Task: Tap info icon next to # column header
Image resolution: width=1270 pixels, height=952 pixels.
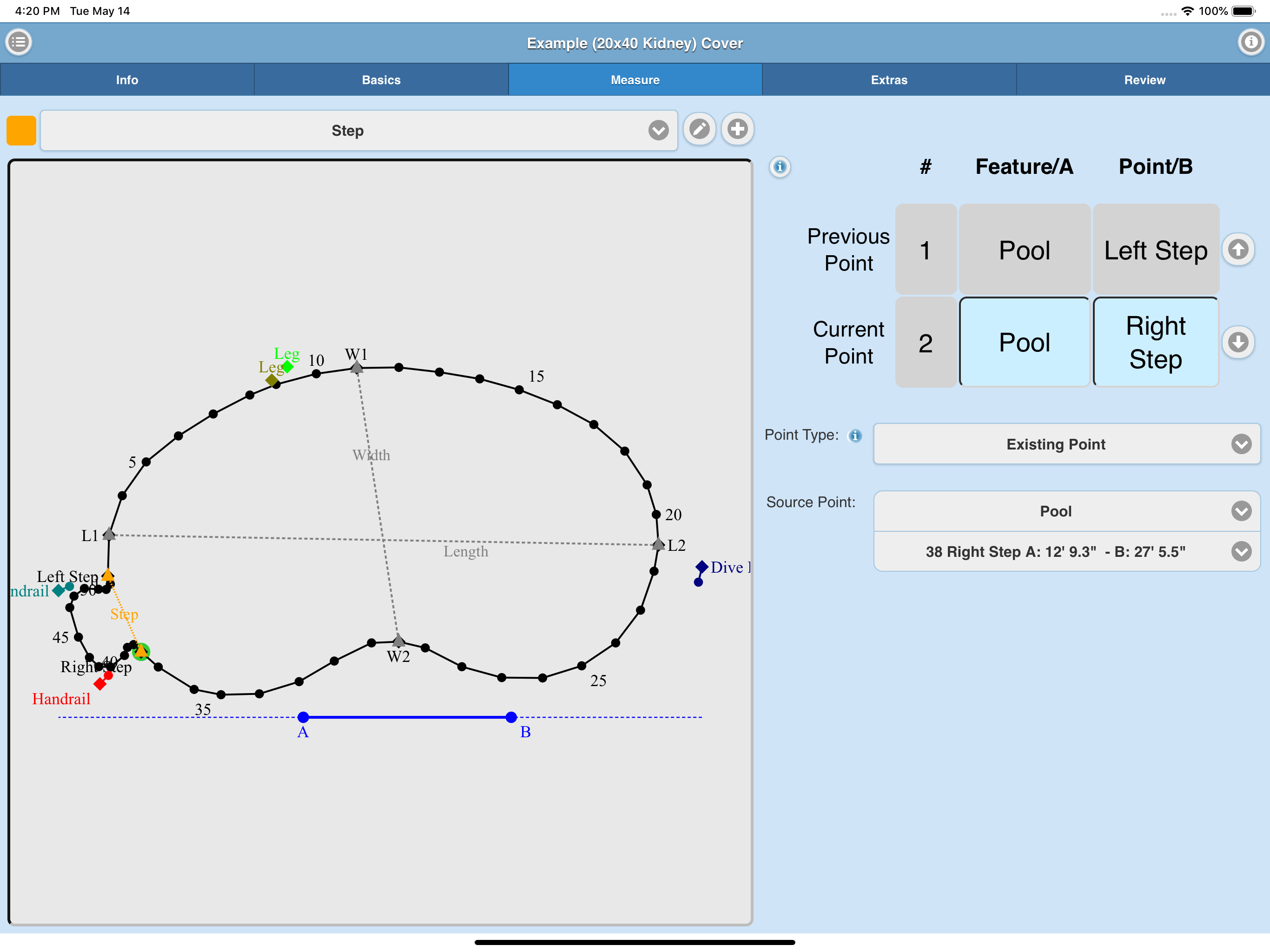Action: 779,167
